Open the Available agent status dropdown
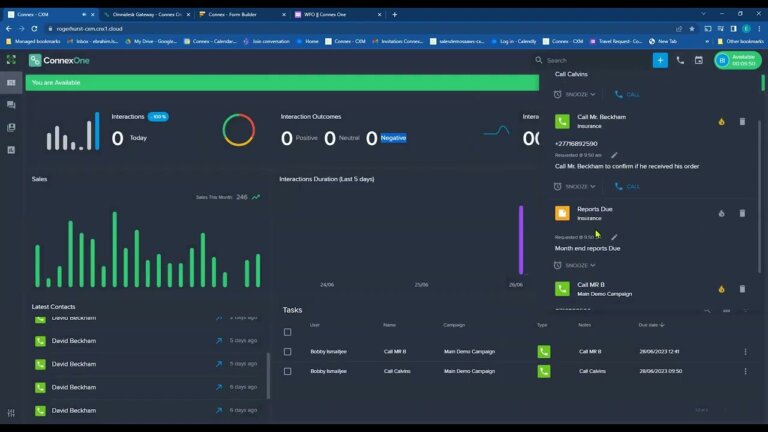This screenshot has width=768, height=432. (x=737, y=60)
